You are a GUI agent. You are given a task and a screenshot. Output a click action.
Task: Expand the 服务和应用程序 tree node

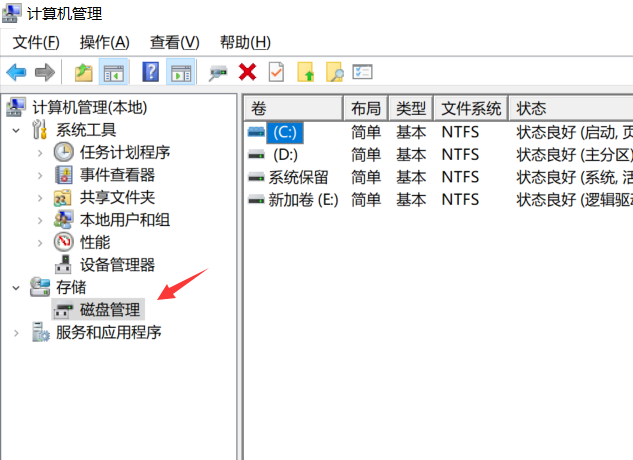[x=16, y=333]
